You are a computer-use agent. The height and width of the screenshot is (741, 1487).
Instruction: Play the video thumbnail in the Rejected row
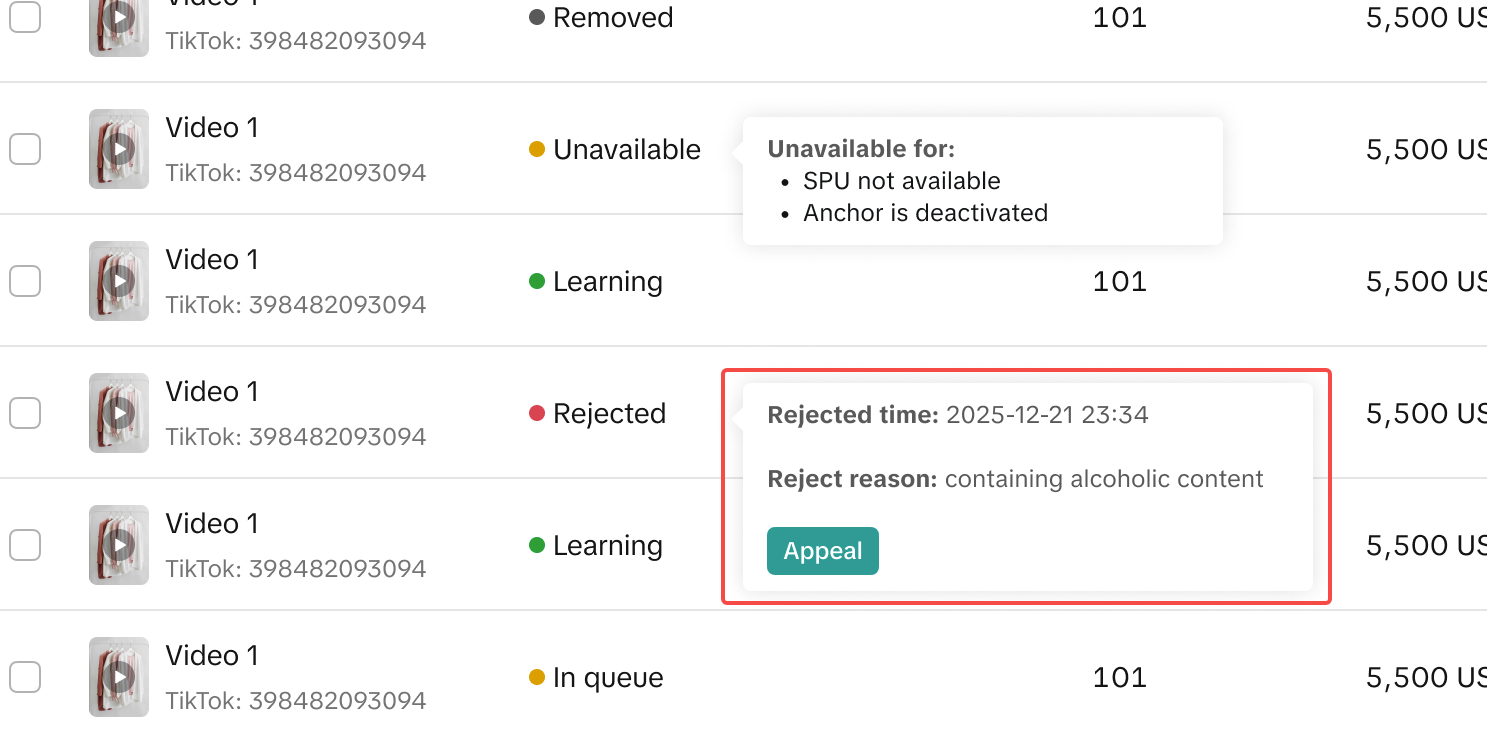(x=119, y=413)
